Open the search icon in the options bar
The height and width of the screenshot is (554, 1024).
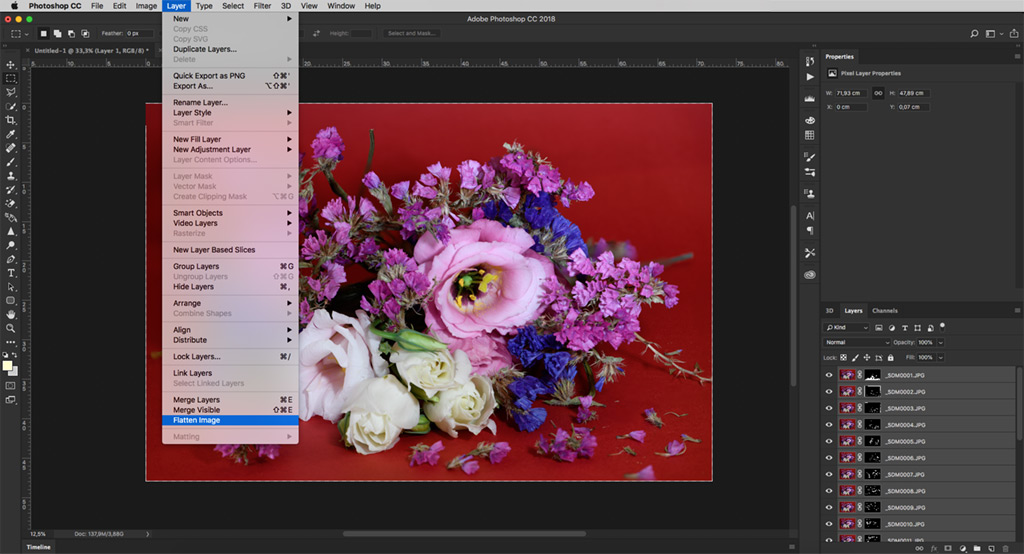pos(973,33)
